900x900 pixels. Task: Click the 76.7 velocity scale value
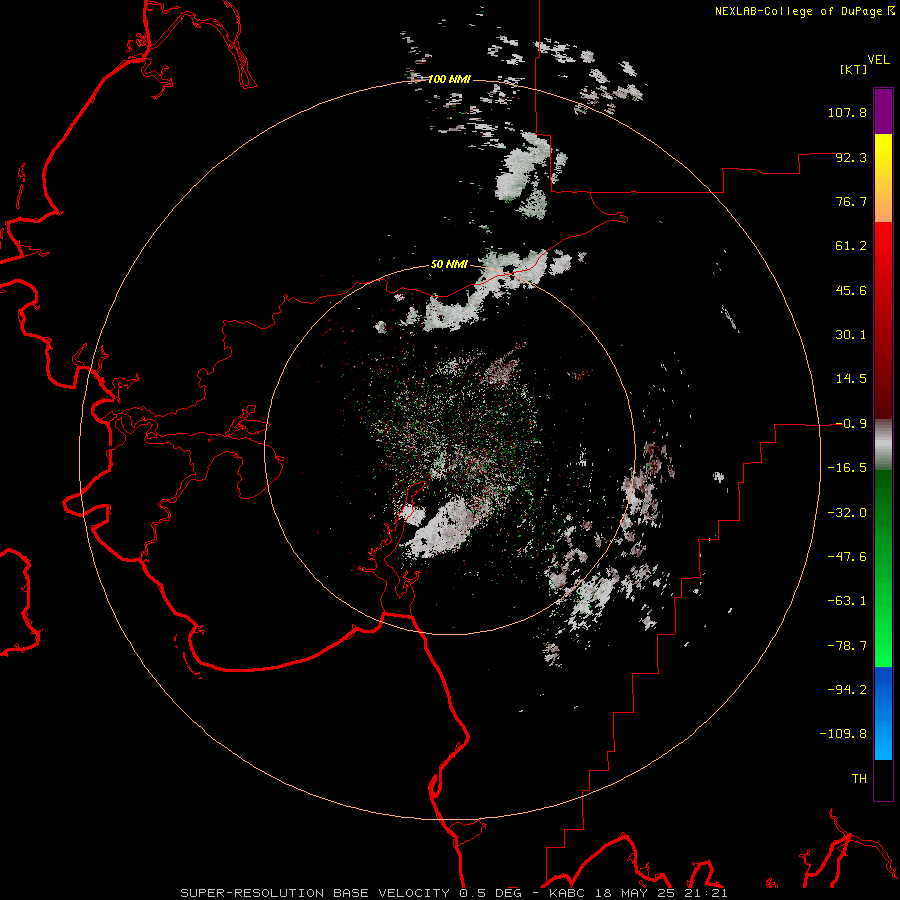pos(851,201)
